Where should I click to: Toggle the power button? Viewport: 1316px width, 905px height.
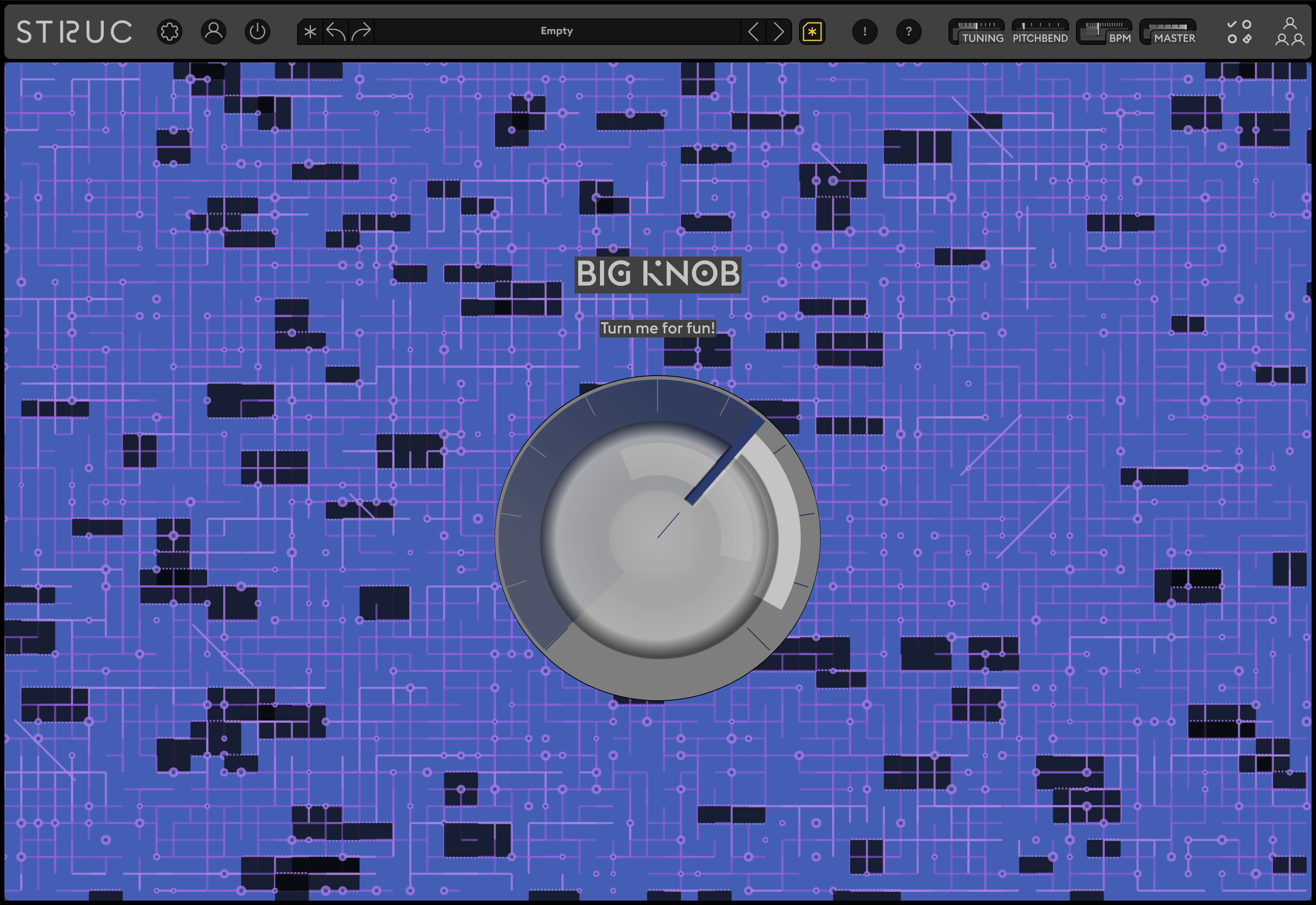[x=258, y=32]
